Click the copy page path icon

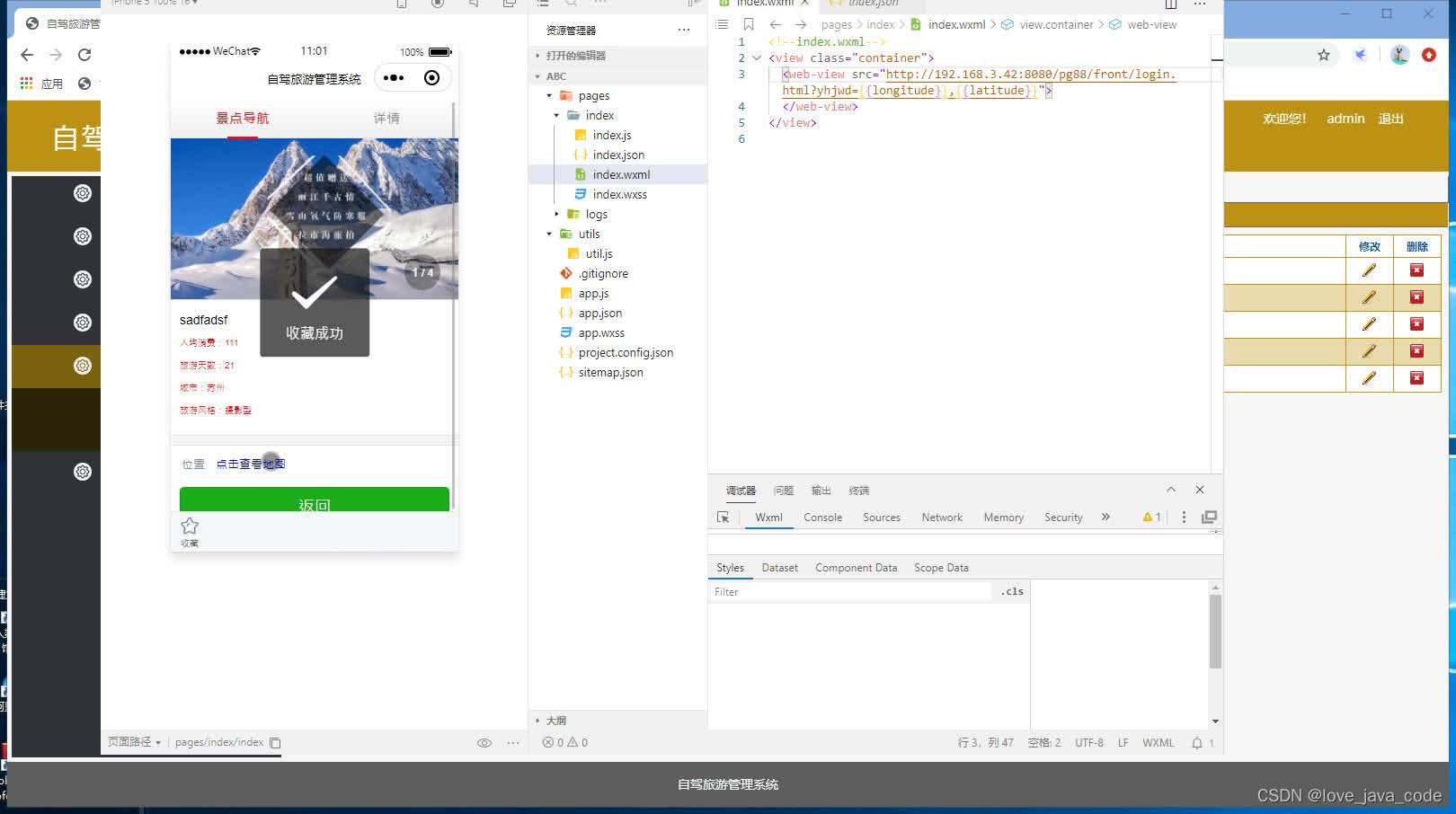pos(275,743)
